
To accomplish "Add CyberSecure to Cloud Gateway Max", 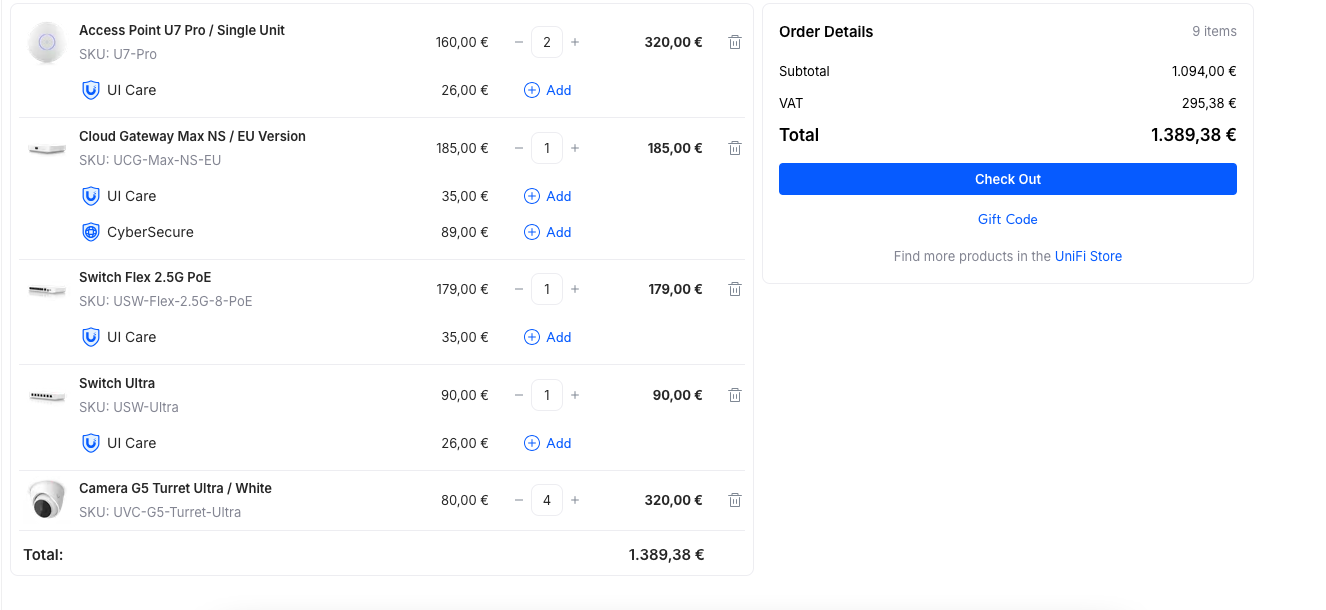I will (x=548, y=232).
